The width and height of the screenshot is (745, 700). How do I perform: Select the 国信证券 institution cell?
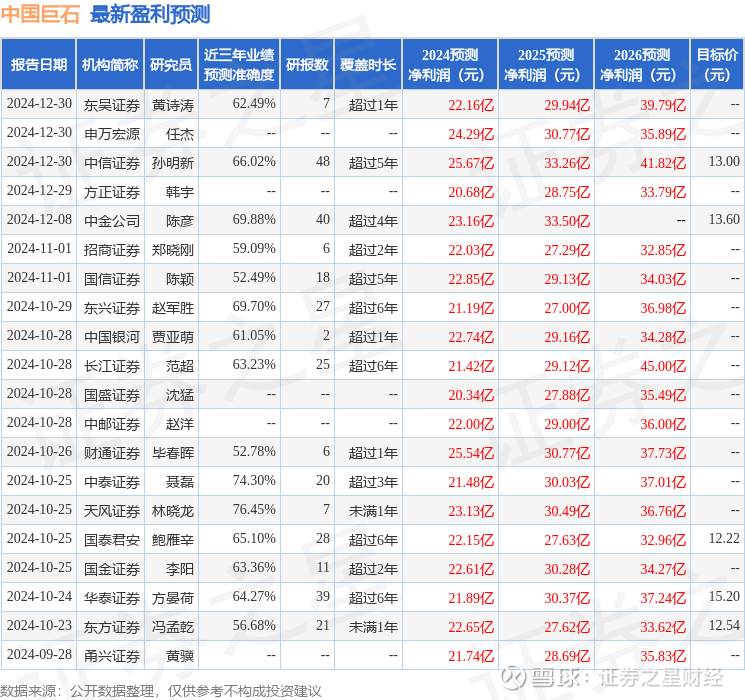[112, 279]
